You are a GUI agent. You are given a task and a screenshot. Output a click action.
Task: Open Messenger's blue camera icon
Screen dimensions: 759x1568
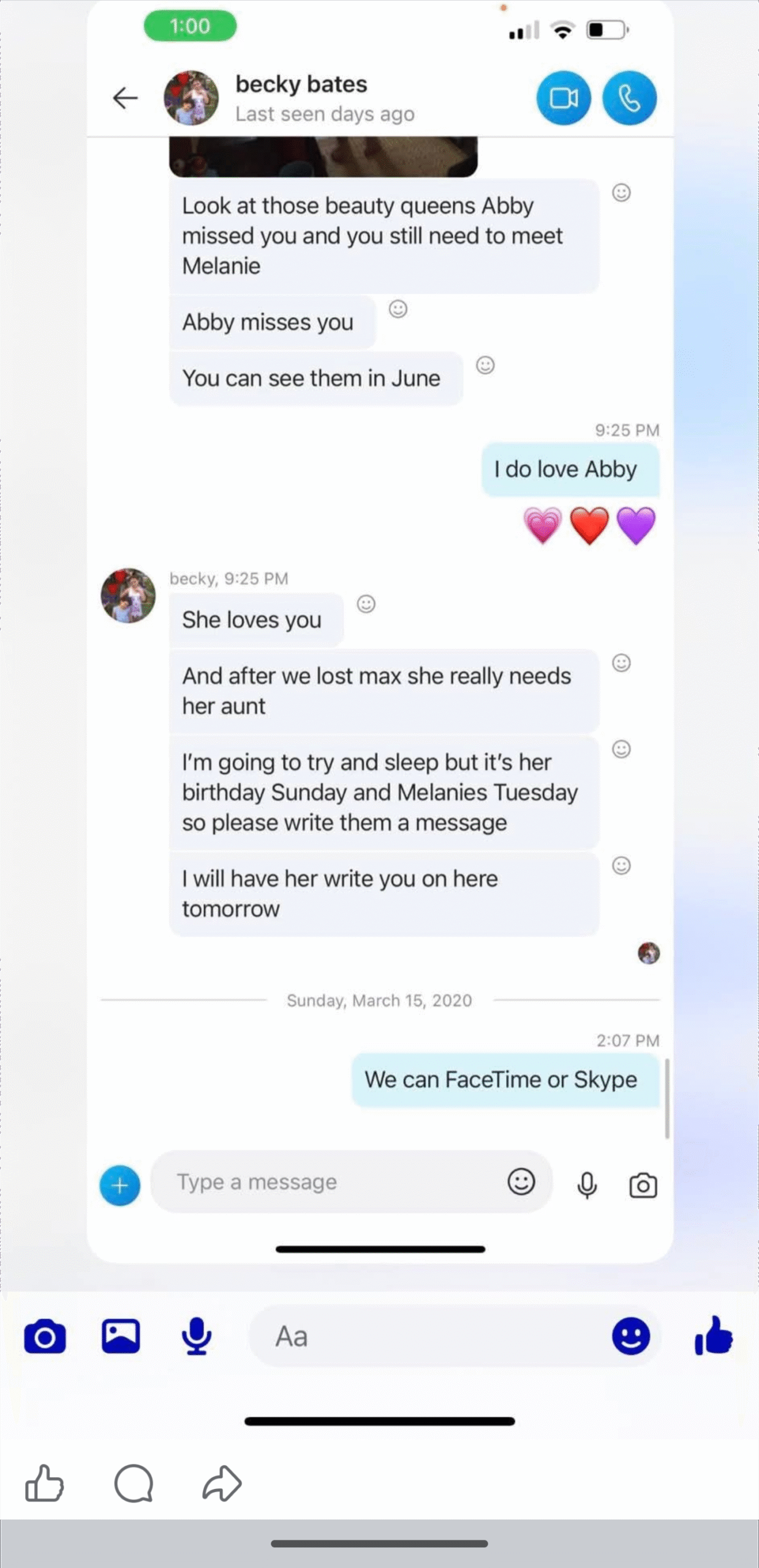[45, 1336]
